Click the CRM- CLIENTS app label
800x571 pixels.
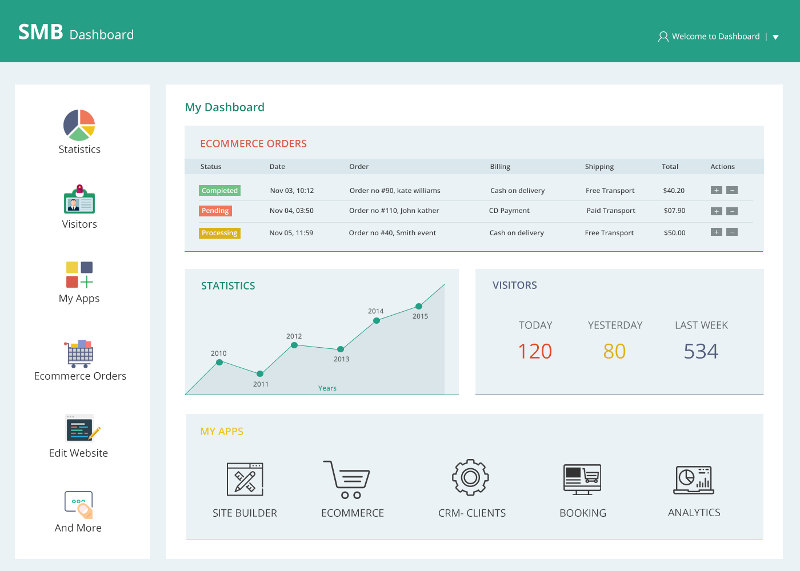[x=472, y=513]
